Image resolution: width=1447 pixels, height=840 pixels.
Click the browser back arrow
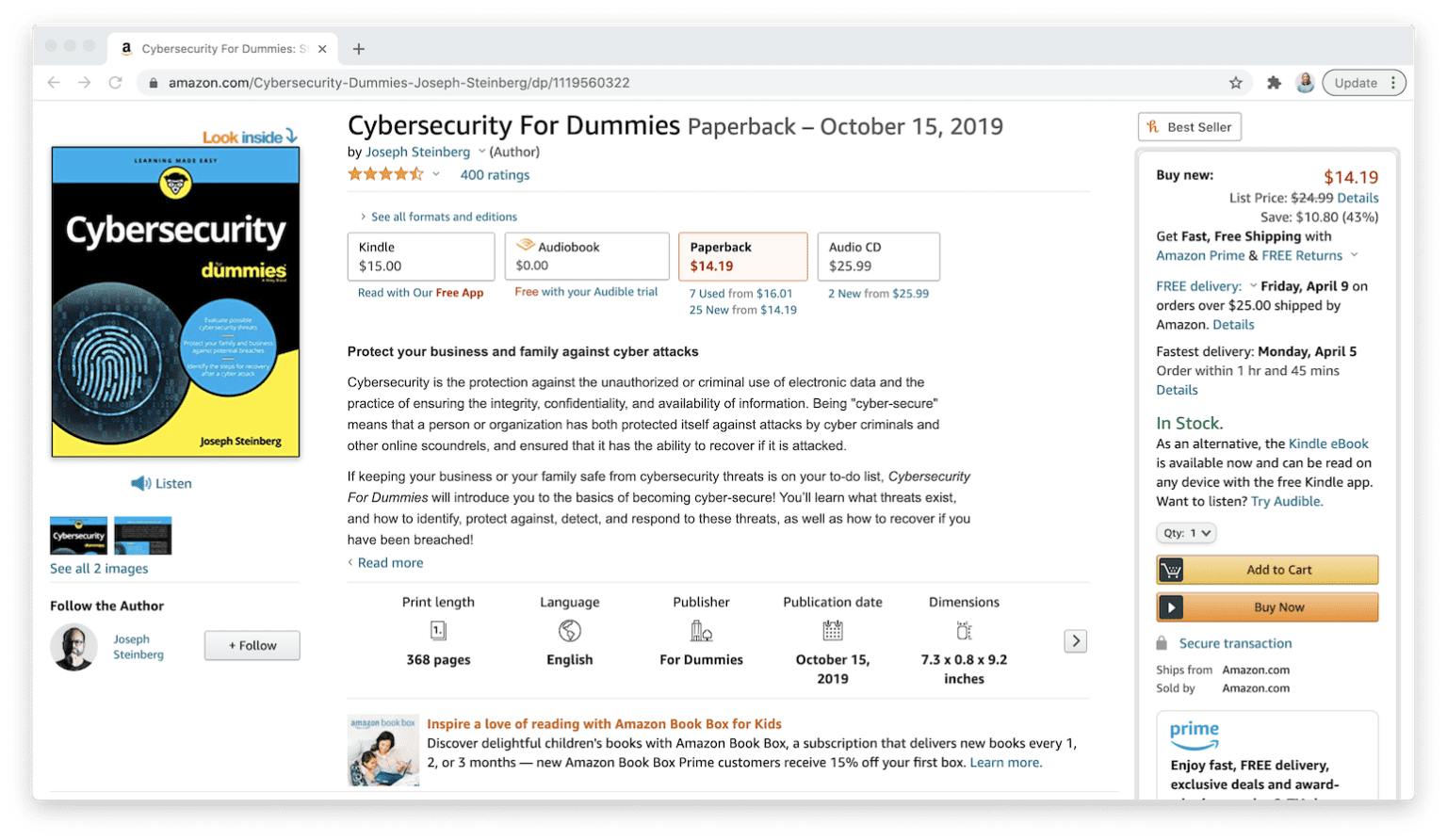(54, 83)
